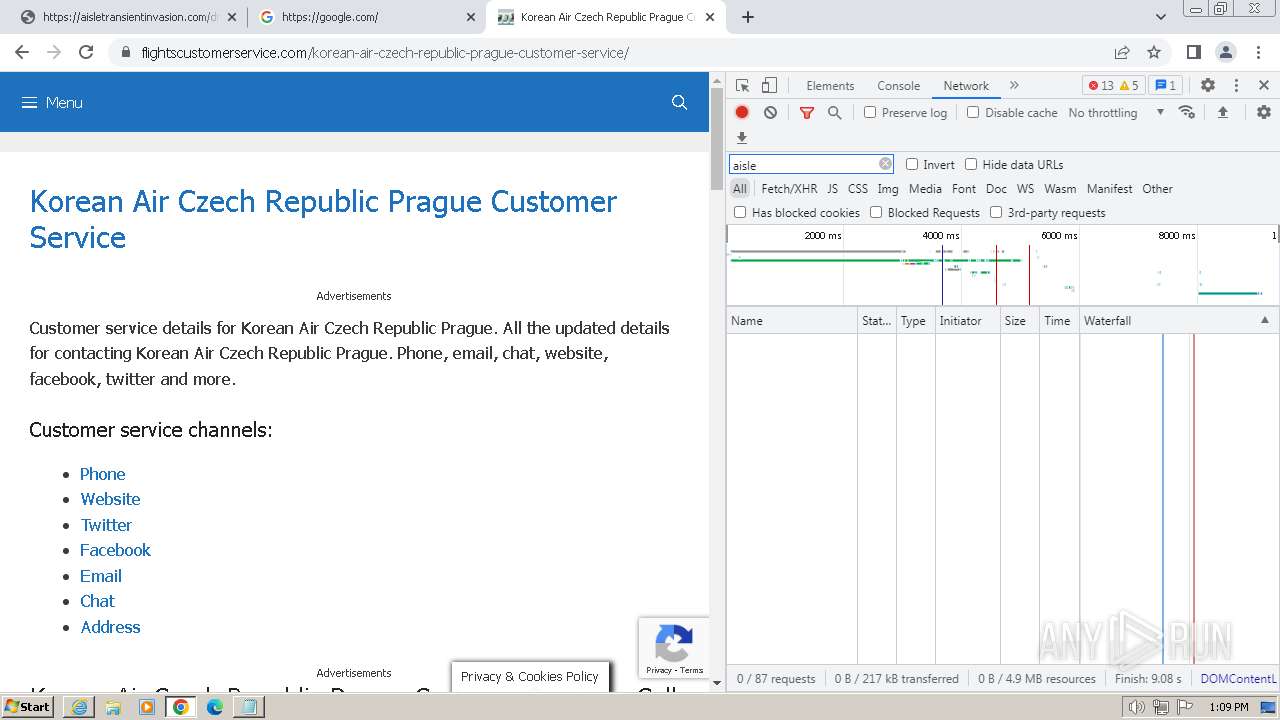
Task: Tick the Invert filter checkbox
Action: [x=912, y=164]
